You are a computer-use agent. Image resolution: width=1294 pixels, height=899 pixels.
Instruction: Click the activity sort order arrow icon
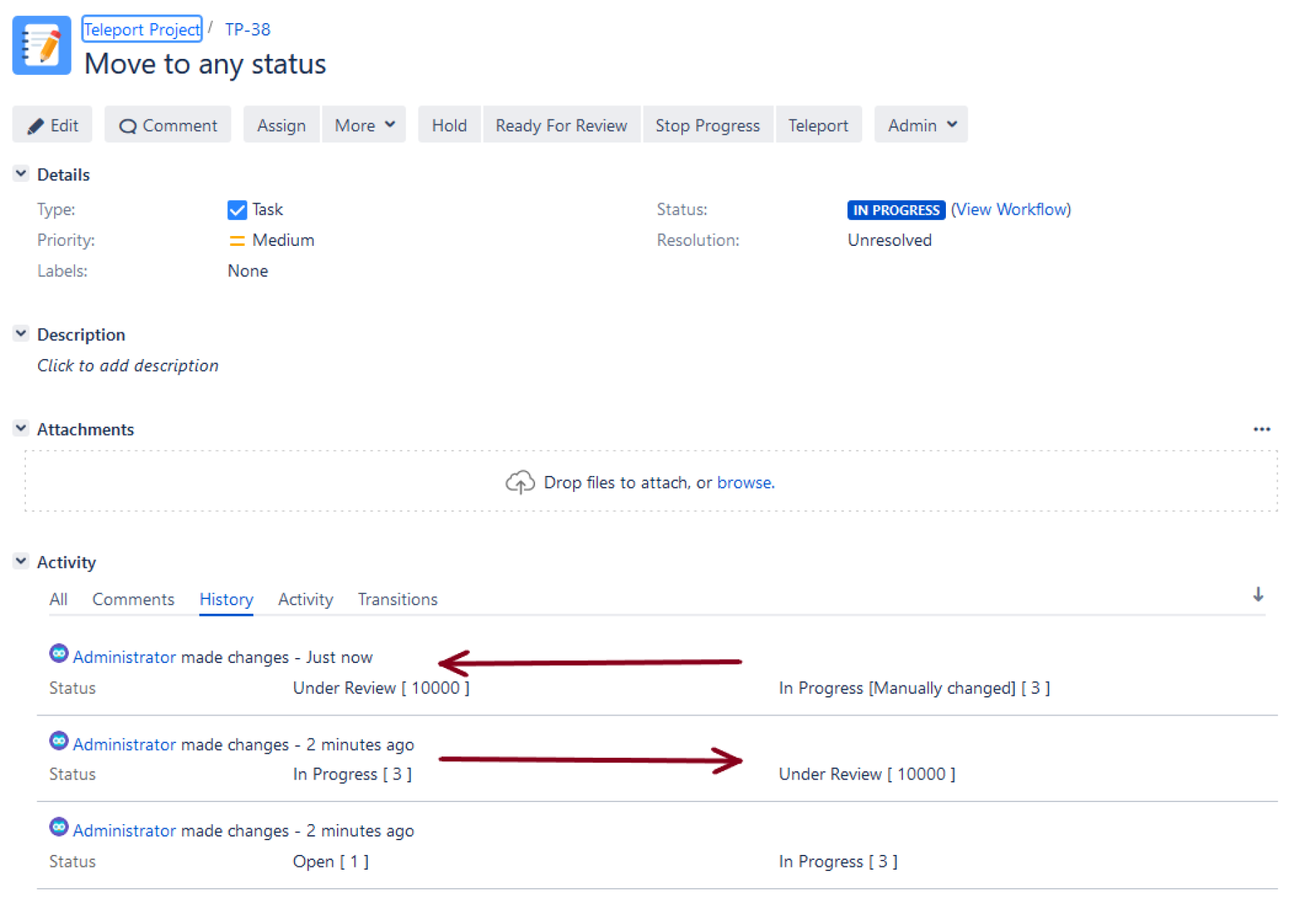tap(1258, 594)
